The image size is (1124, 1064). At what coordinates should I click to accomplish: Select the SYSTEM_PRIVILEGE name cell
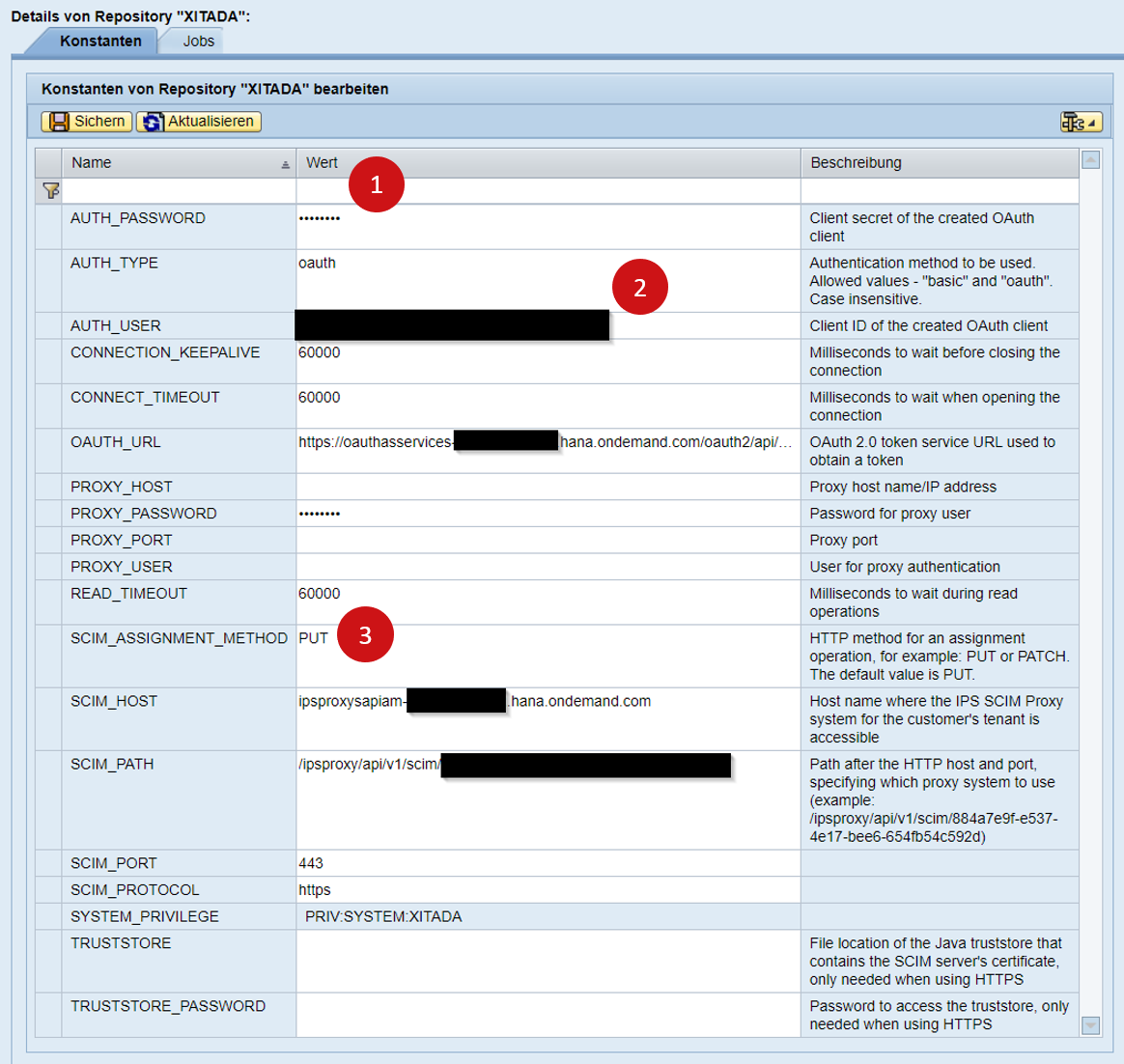(179, 916)
